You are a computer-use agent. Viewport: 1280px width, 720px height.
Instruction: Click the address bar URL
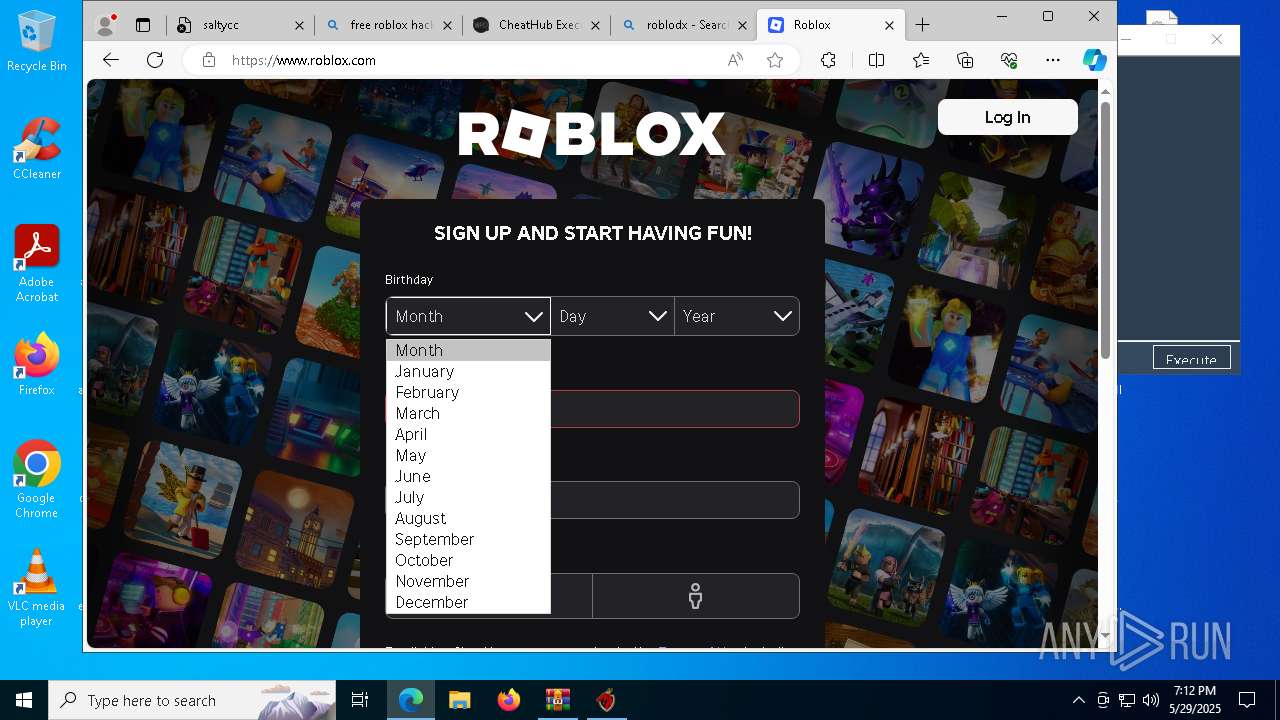(304, 60)
